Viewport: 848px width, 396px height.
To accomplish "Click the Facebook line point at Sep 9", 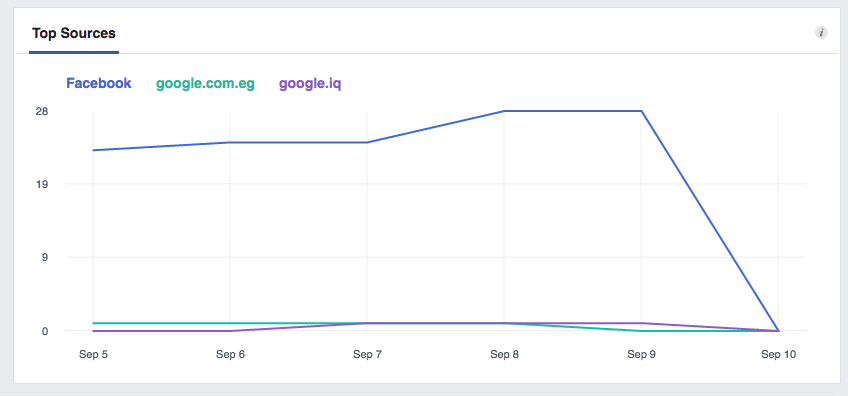I will pyautogui.click(x=641, y=111).
